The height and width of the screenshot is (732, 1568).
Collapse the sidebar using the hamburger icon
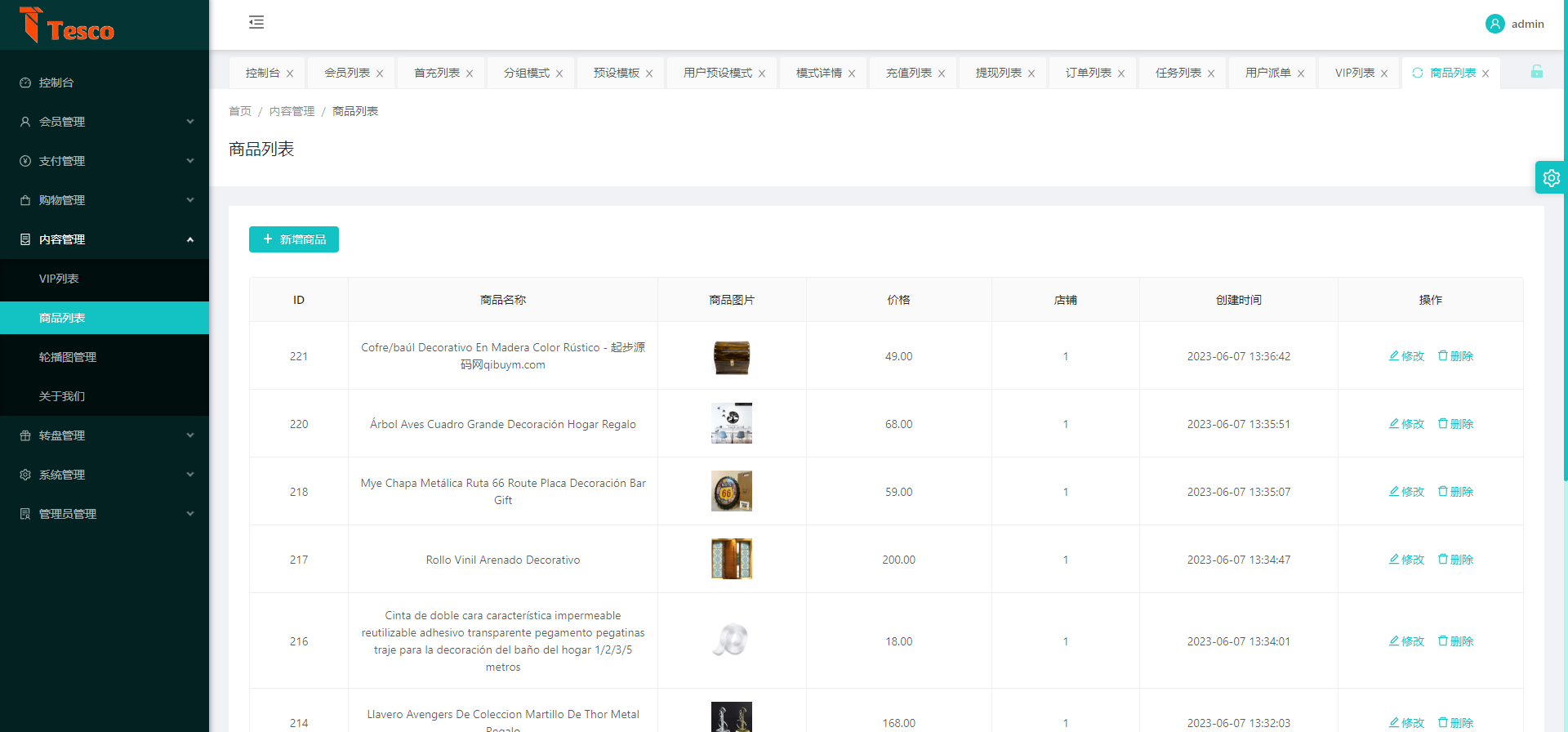pyautogui.click(x=256, y=22)
